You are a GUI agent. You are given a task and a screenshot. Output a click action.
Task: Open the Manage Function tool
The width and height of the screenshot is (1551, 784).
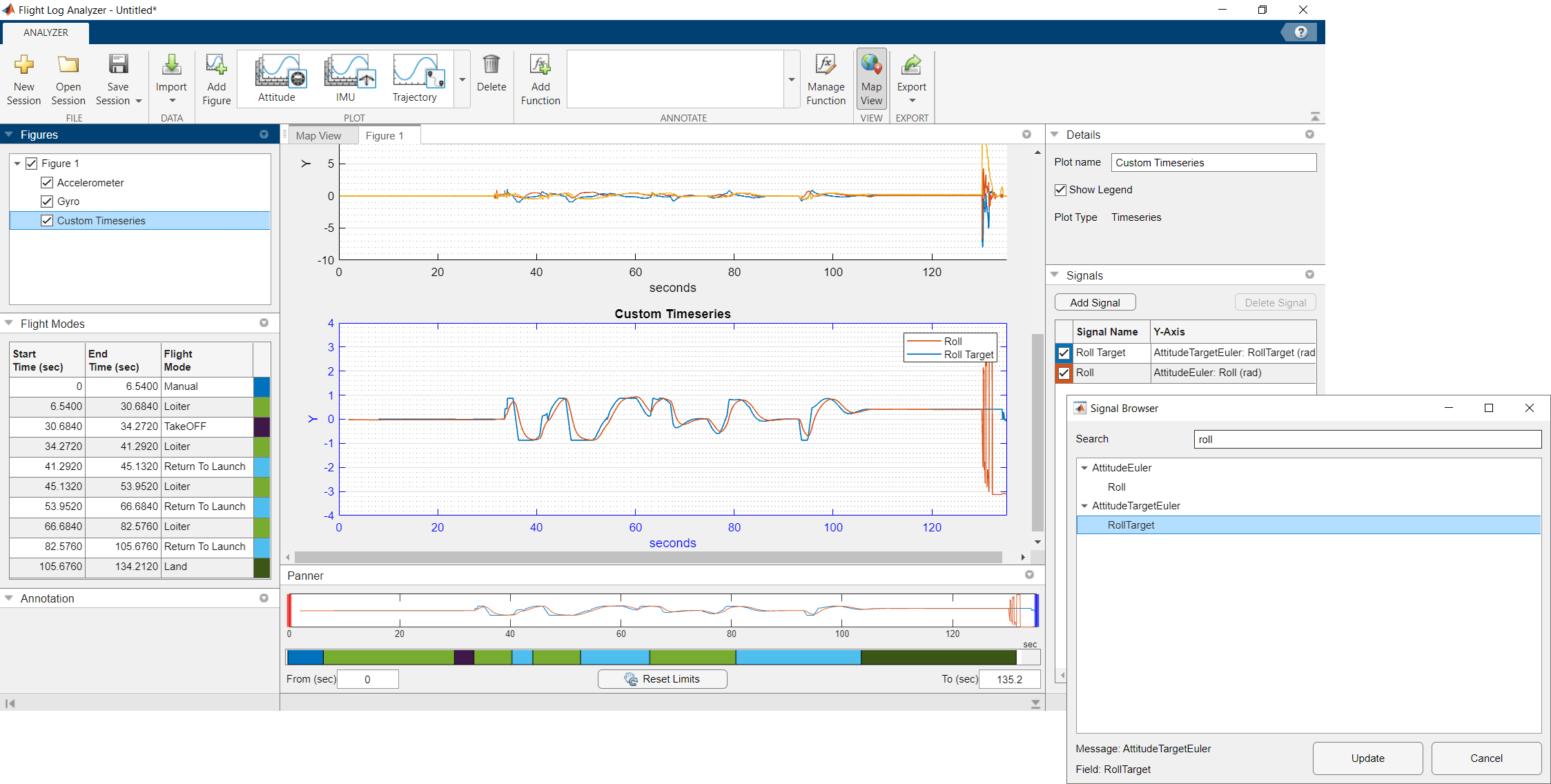826,78
